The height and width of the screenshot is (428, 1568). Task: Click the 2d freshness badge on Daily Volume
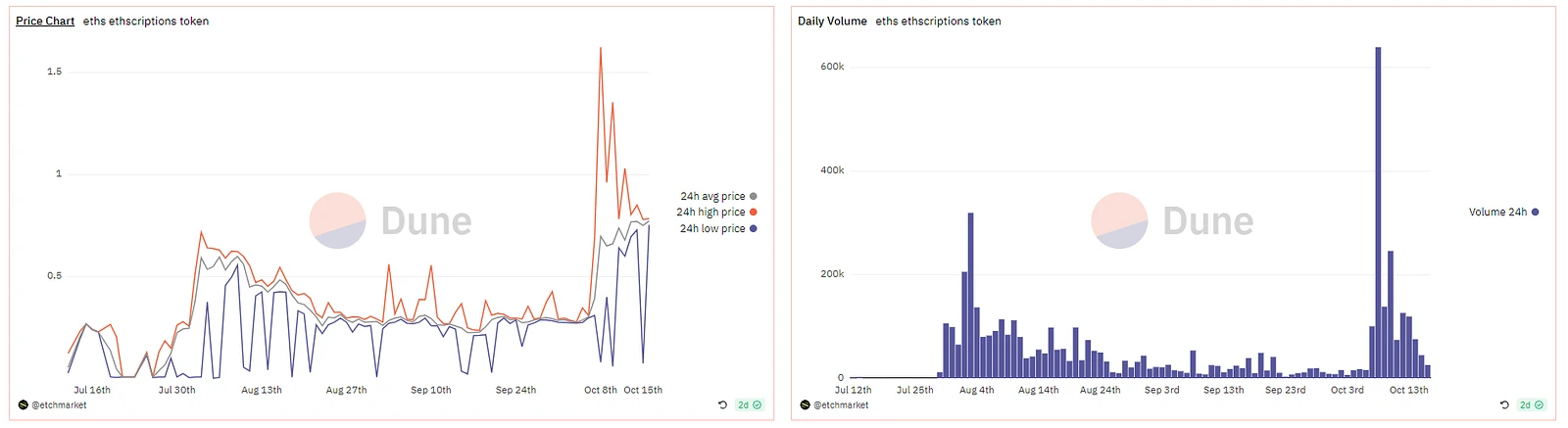(1532, 404)
